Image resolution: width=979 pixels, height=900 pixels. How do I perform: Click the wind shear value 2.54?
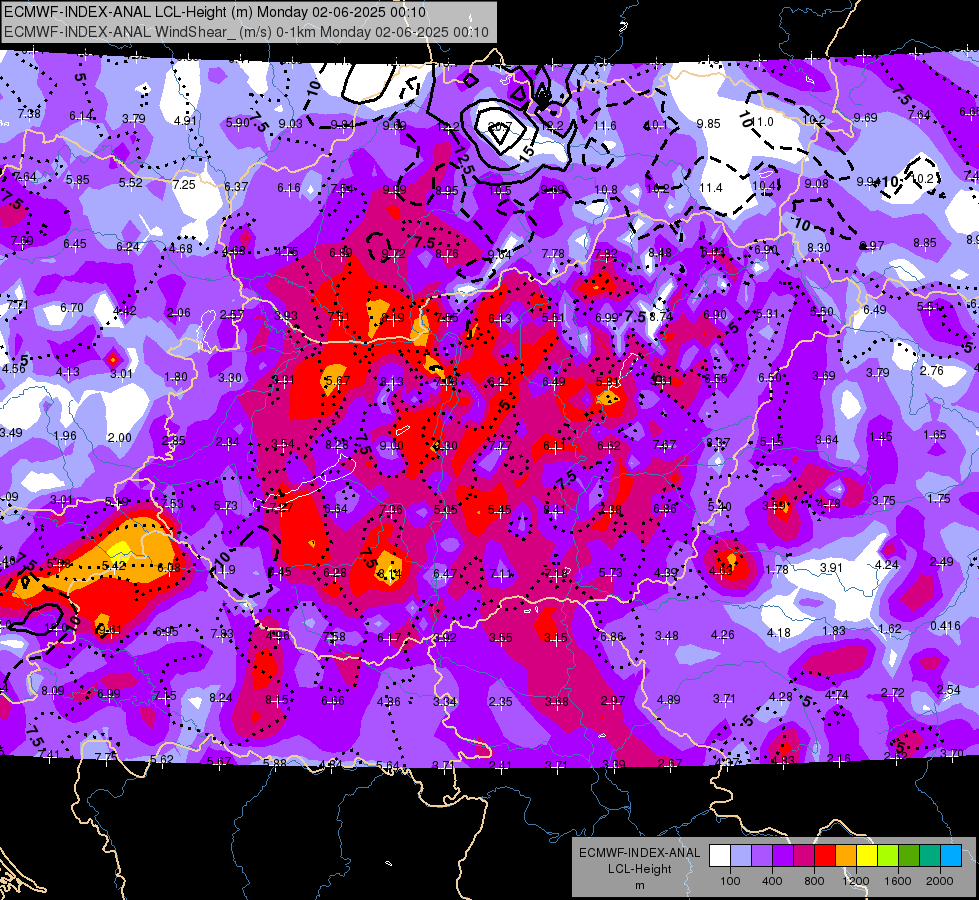point(948,690)
